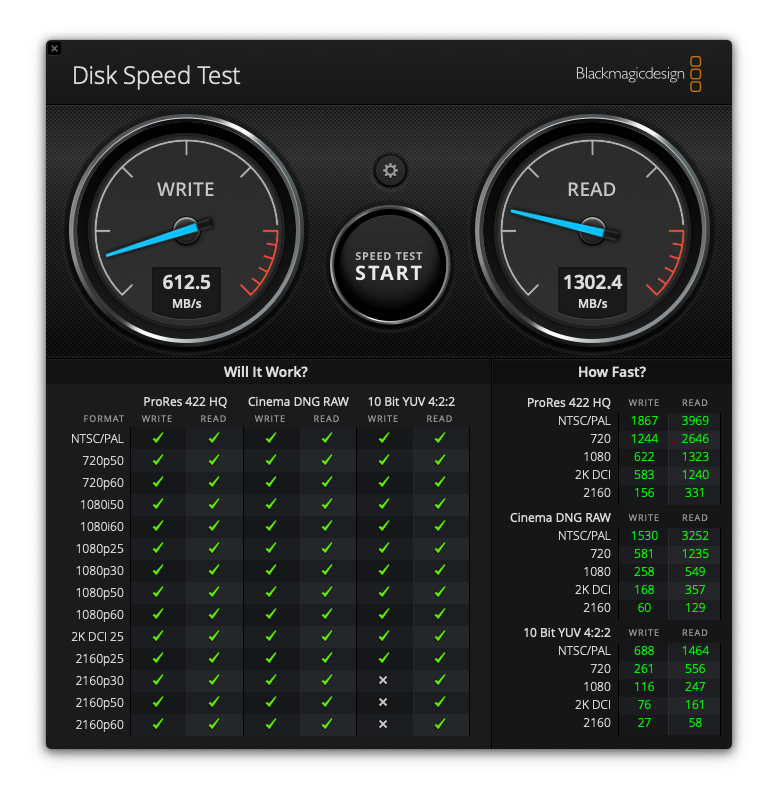Click Cinema DNG RAW write checkmark for 1080p50

pos(271,592)
